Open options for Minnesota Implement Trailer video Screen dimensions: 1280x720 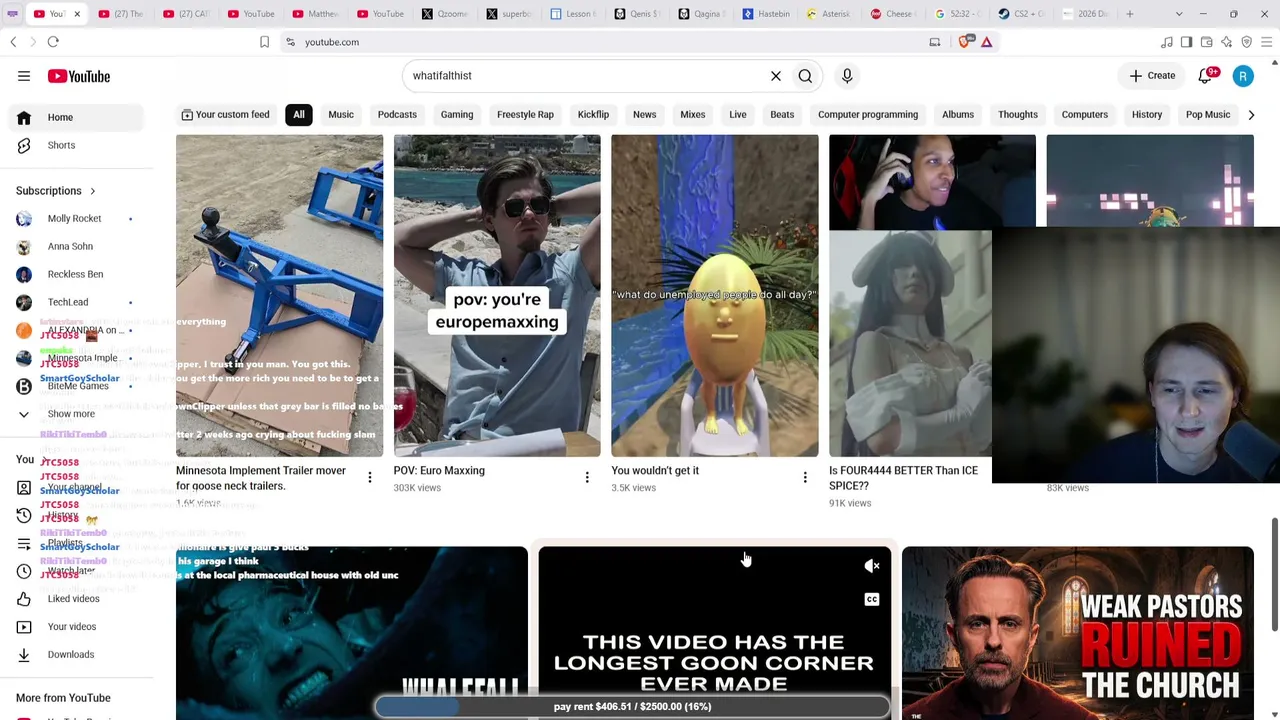369,478
